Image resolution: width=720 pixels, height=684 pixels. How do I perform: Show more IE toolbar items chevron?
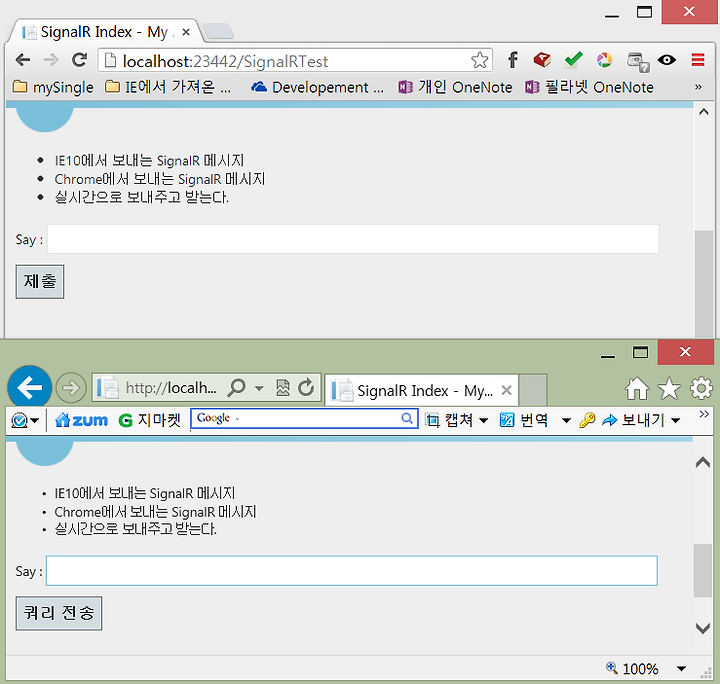click(x=704, y=414)
